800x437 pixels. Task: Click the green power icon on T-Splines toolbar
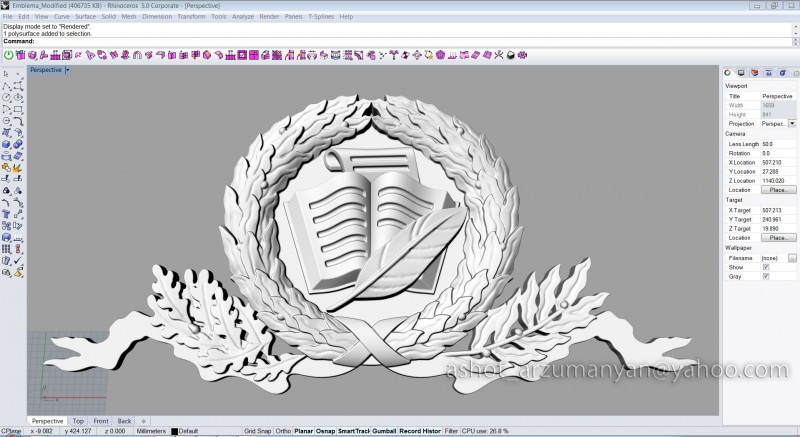[9, 55]
